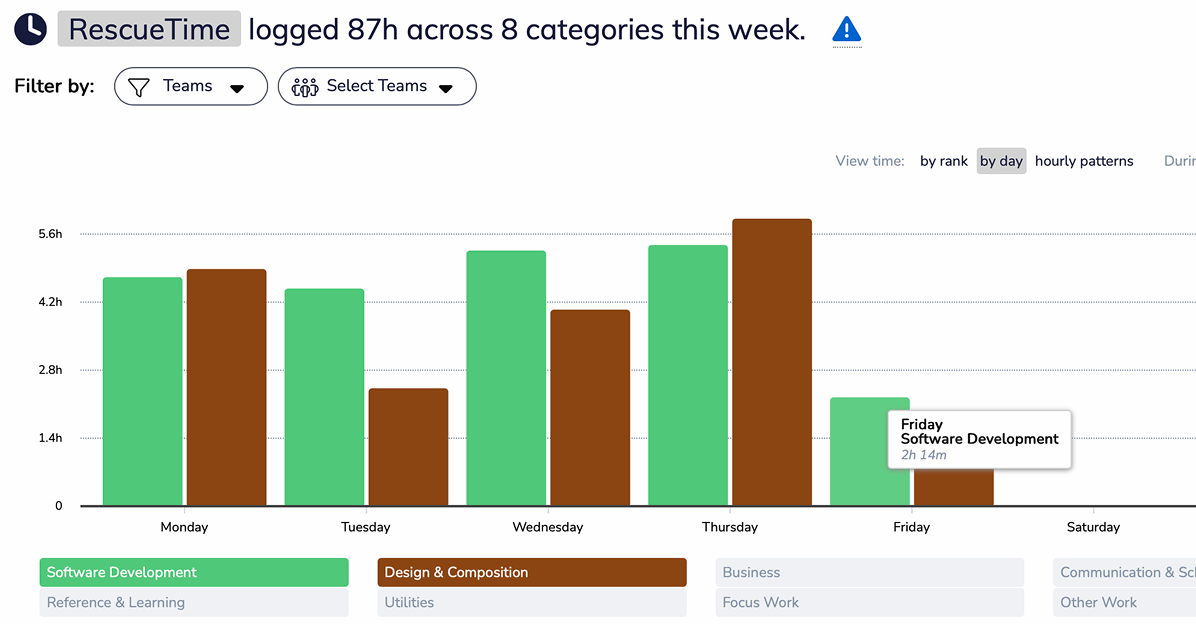Open the Teams filter dropdown arrow
The width and height of the screenshot is (1196, 624).
(237, 88)
